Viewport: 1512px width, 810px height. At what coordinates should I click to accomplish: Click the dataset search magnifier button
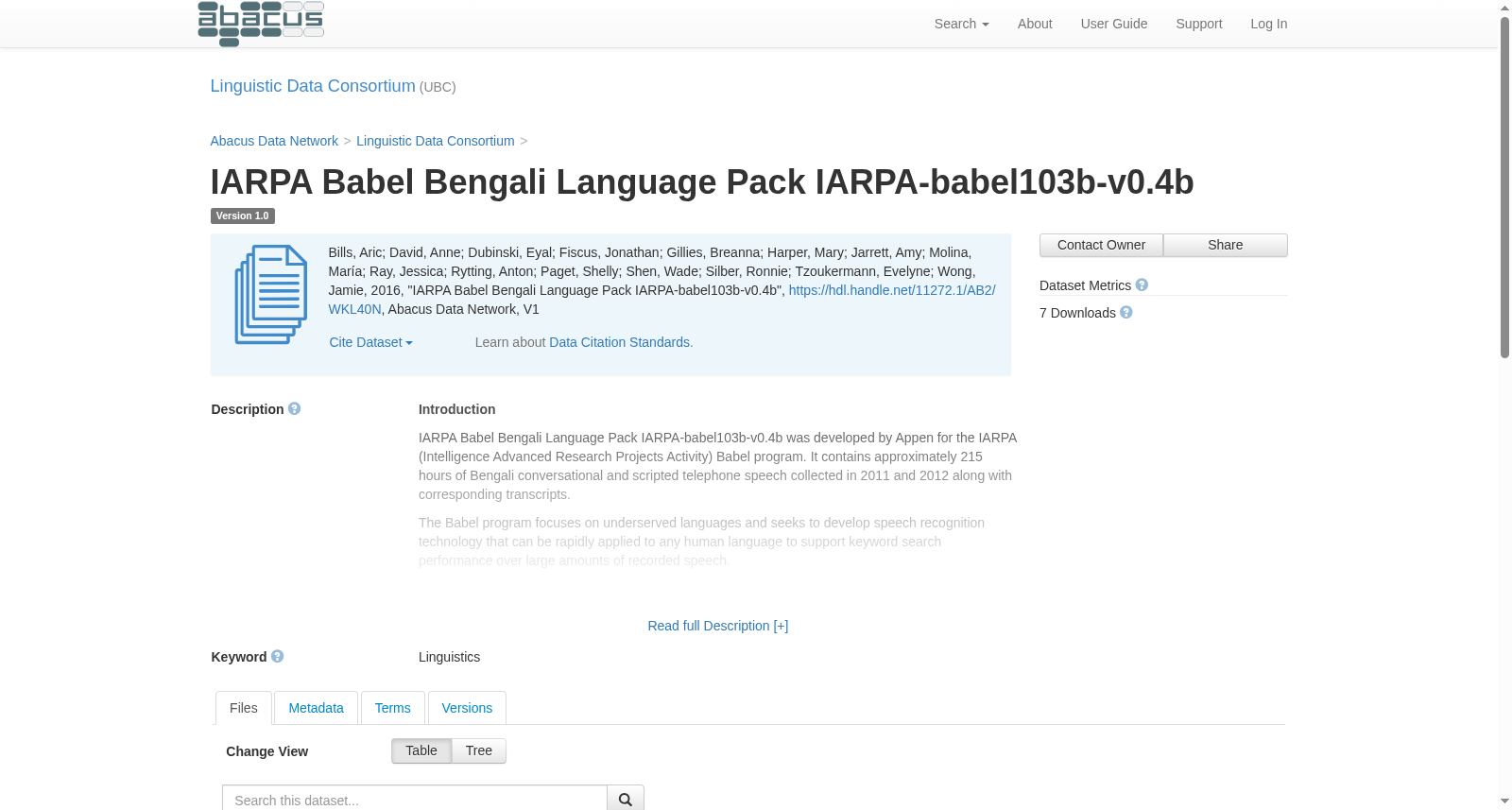[626, 800]
